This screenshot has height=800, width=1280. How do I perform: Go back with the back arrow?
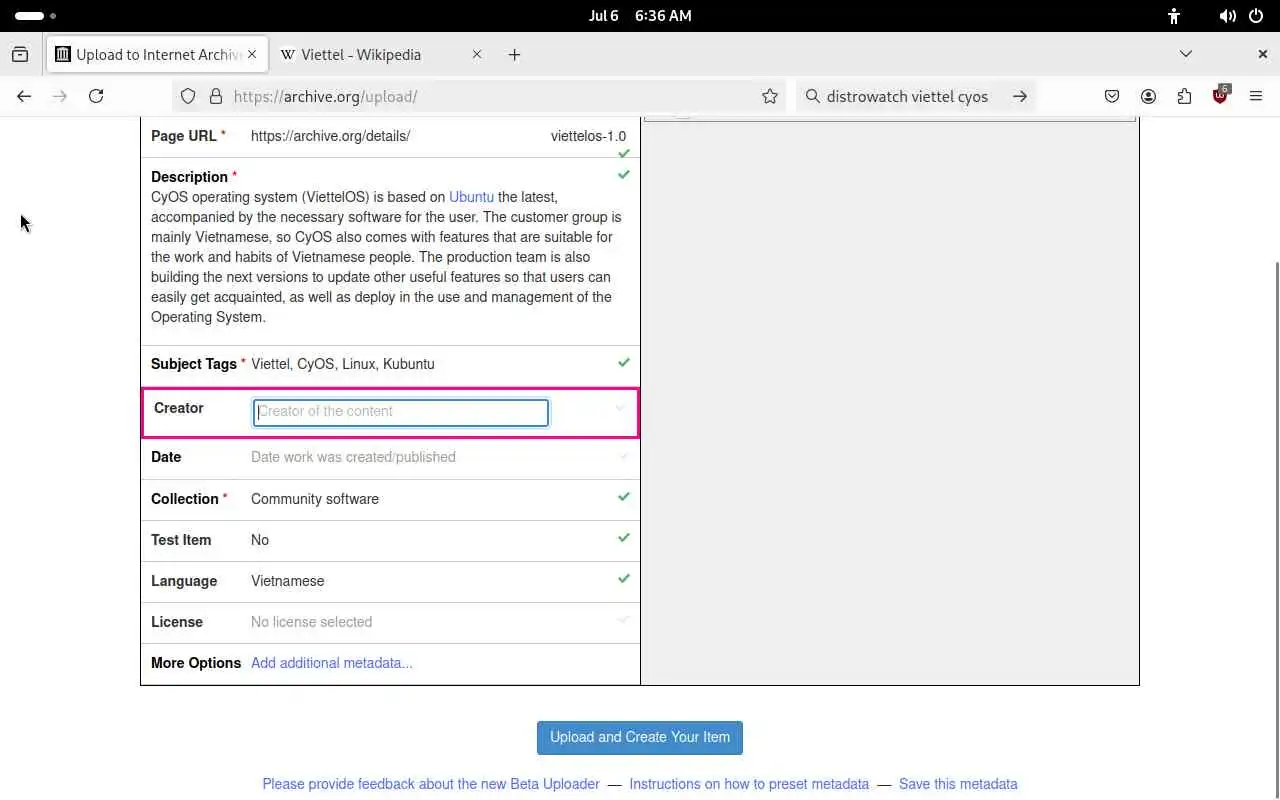[x=24, y=96]
